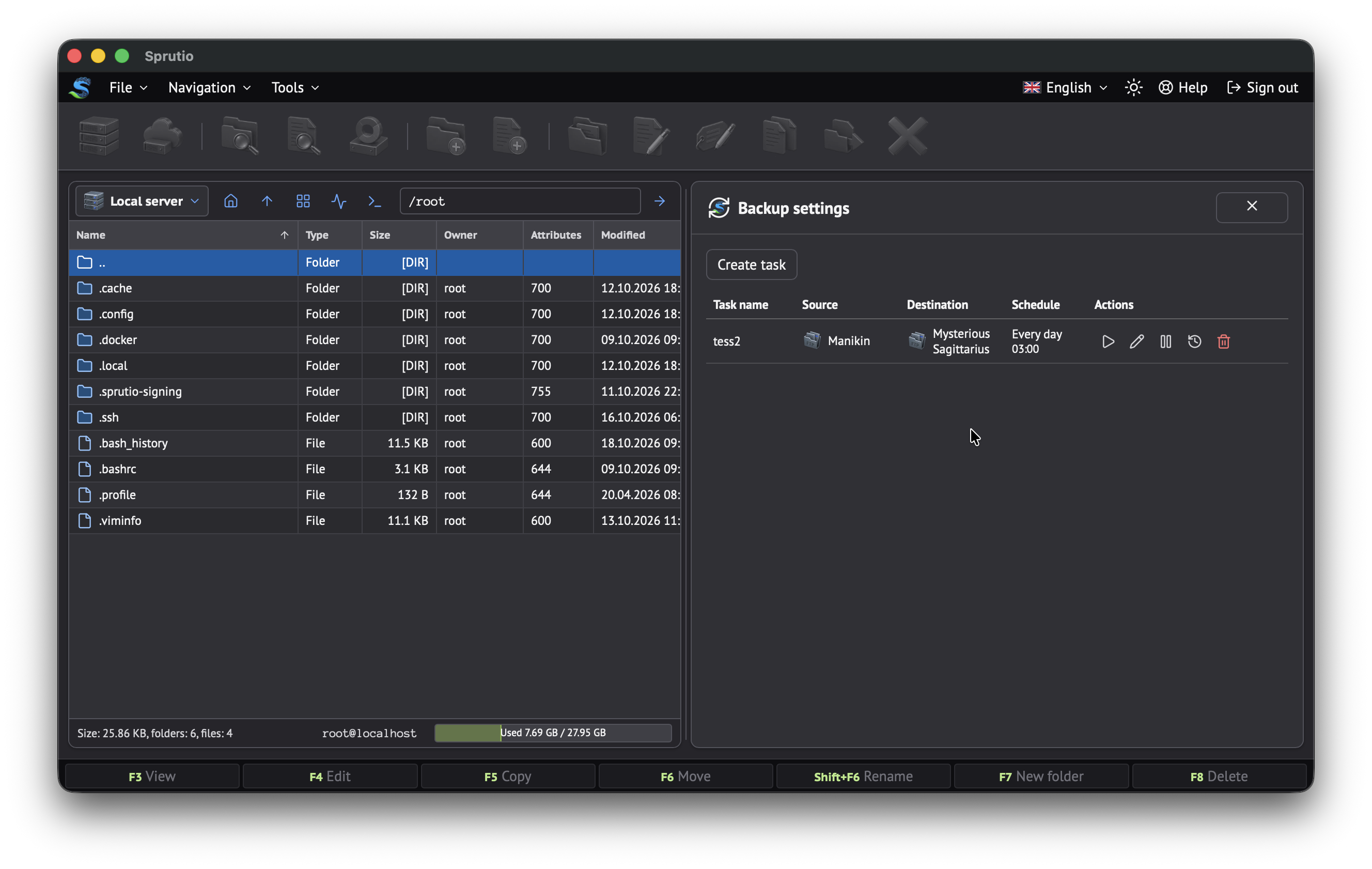The height and width of the screenshot is (869, 1372).
Task: Go to home directory icon
Action: click(x=231, y=201)
